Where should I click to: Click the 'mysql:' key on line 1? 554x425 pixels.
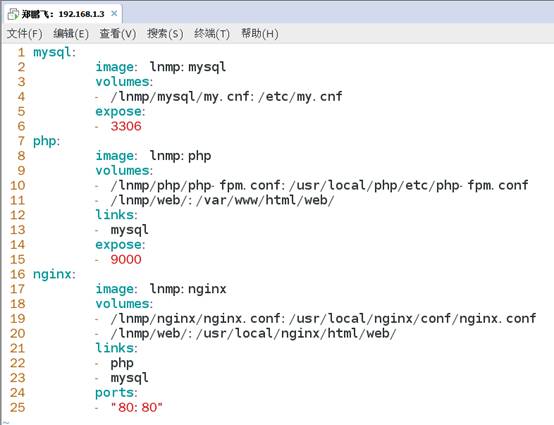click(54, 53)
